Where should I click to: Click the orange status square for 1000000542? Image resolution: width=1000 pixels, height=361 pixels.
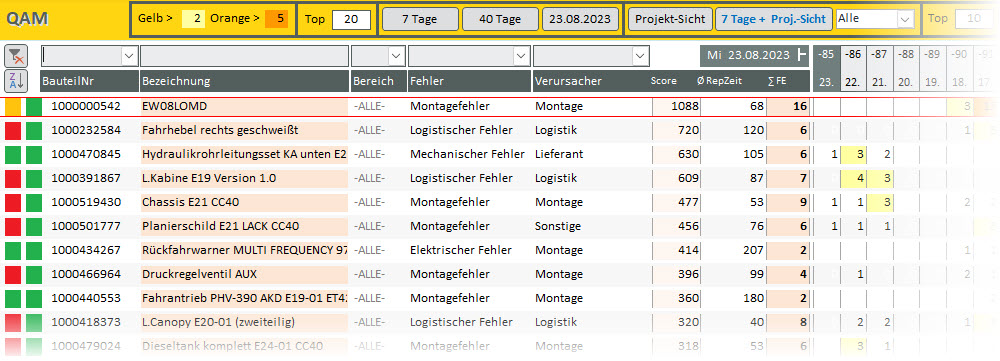[x=13, y=107]
